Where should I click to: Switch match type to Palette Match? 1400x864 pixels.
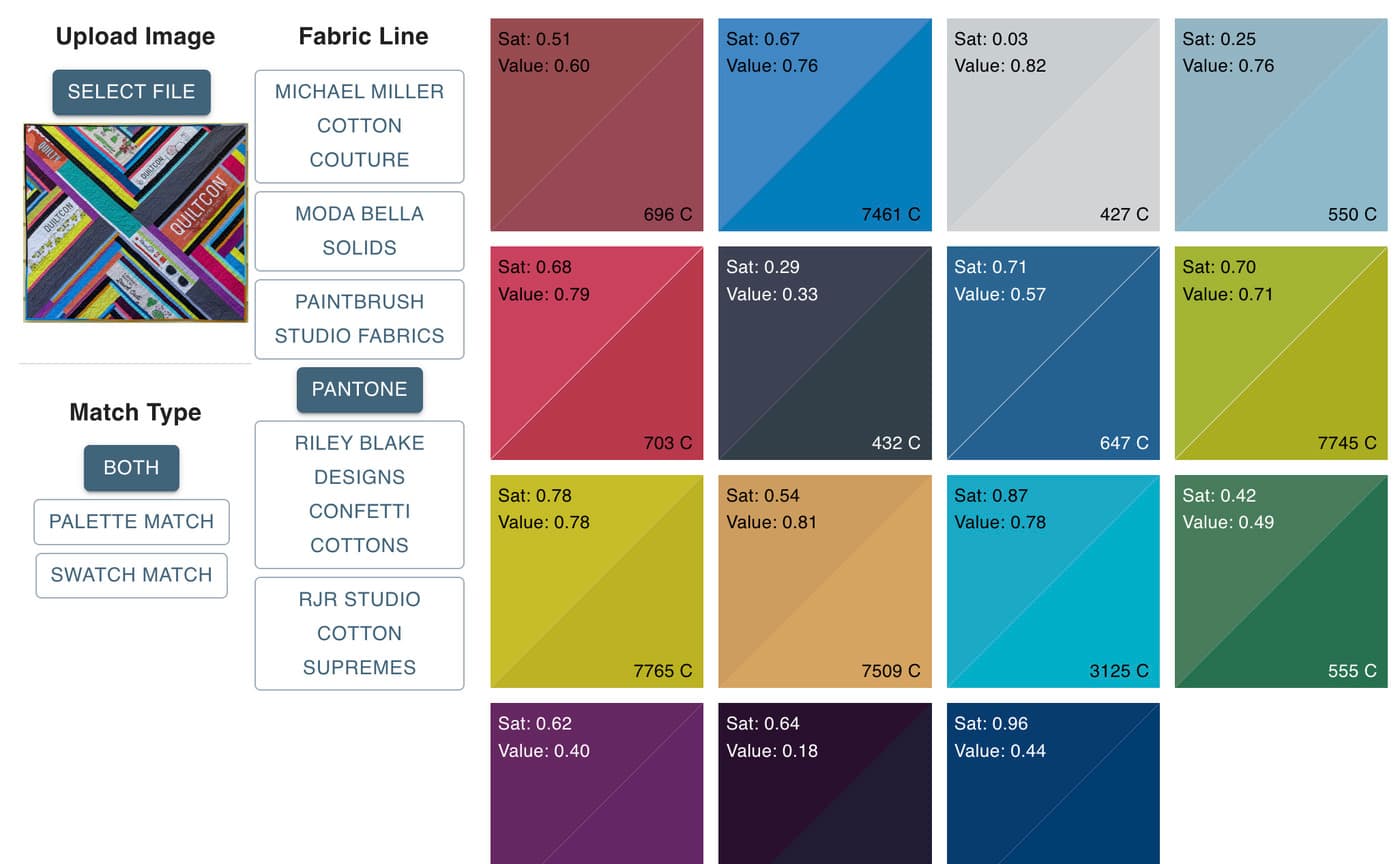pyautogui.click(x=131, y=522)
